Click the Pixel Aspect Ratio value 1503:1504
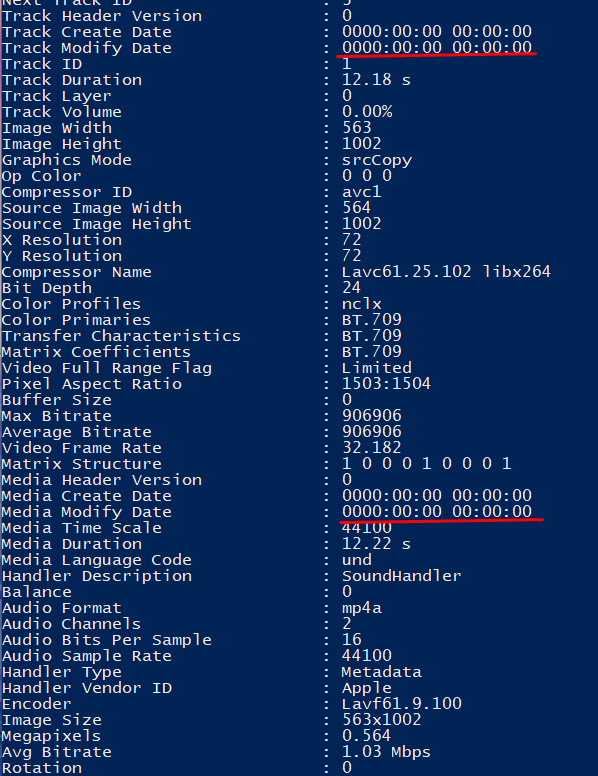Viewport: 598px width, 776px height. [386, 384]
